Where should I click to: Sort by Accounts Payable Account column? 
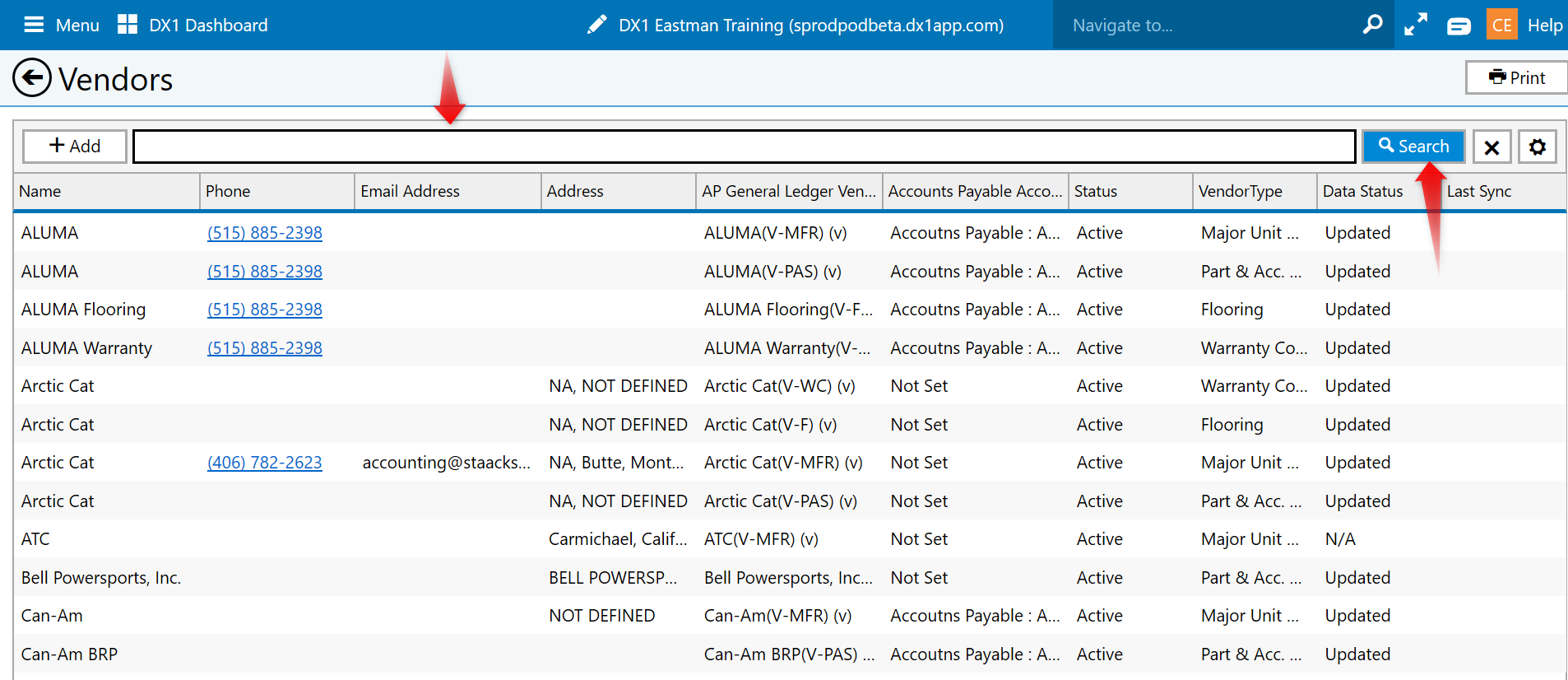976,191
